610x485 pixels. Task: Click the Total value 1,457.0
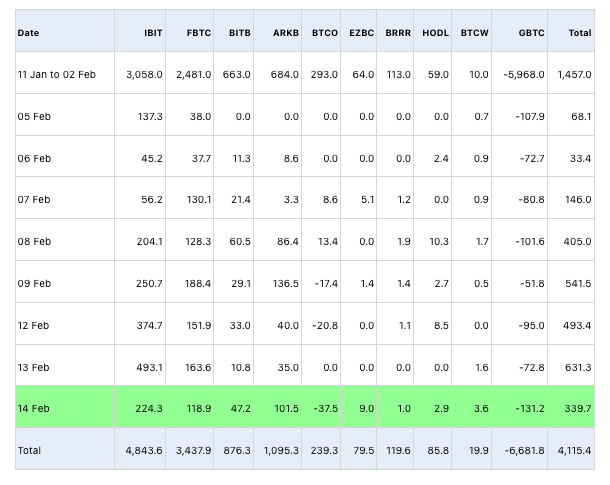[574, 74]
